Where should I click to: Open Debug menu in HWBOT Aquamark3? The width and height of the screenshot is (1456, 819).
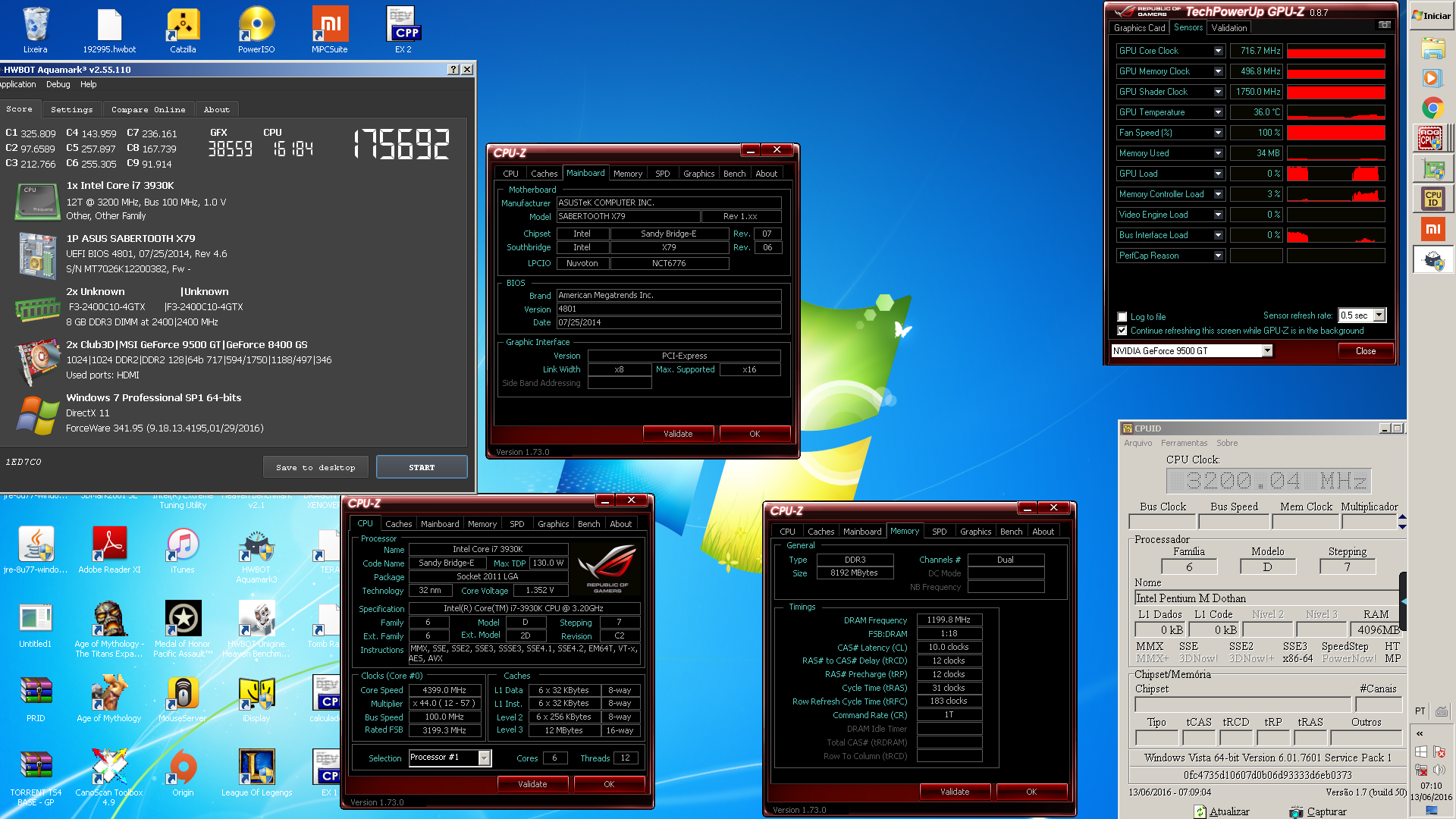[58, 84]
